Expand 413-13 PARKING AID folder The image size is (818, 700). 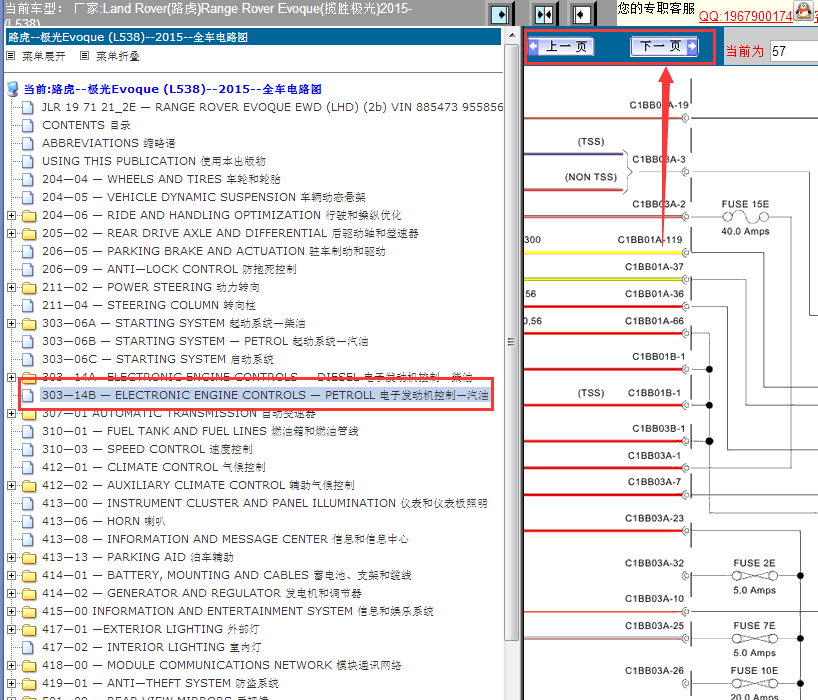(11, 557)
